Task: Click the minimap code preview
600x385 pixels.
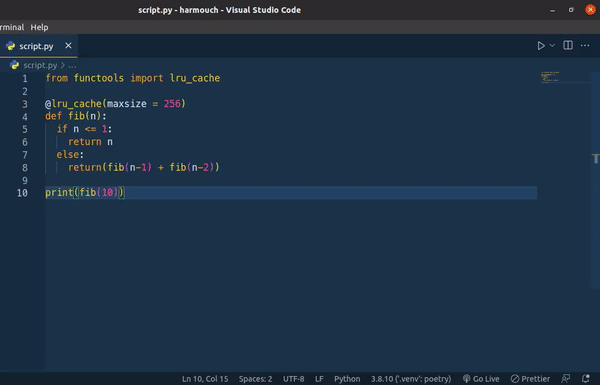Action: 550,77
